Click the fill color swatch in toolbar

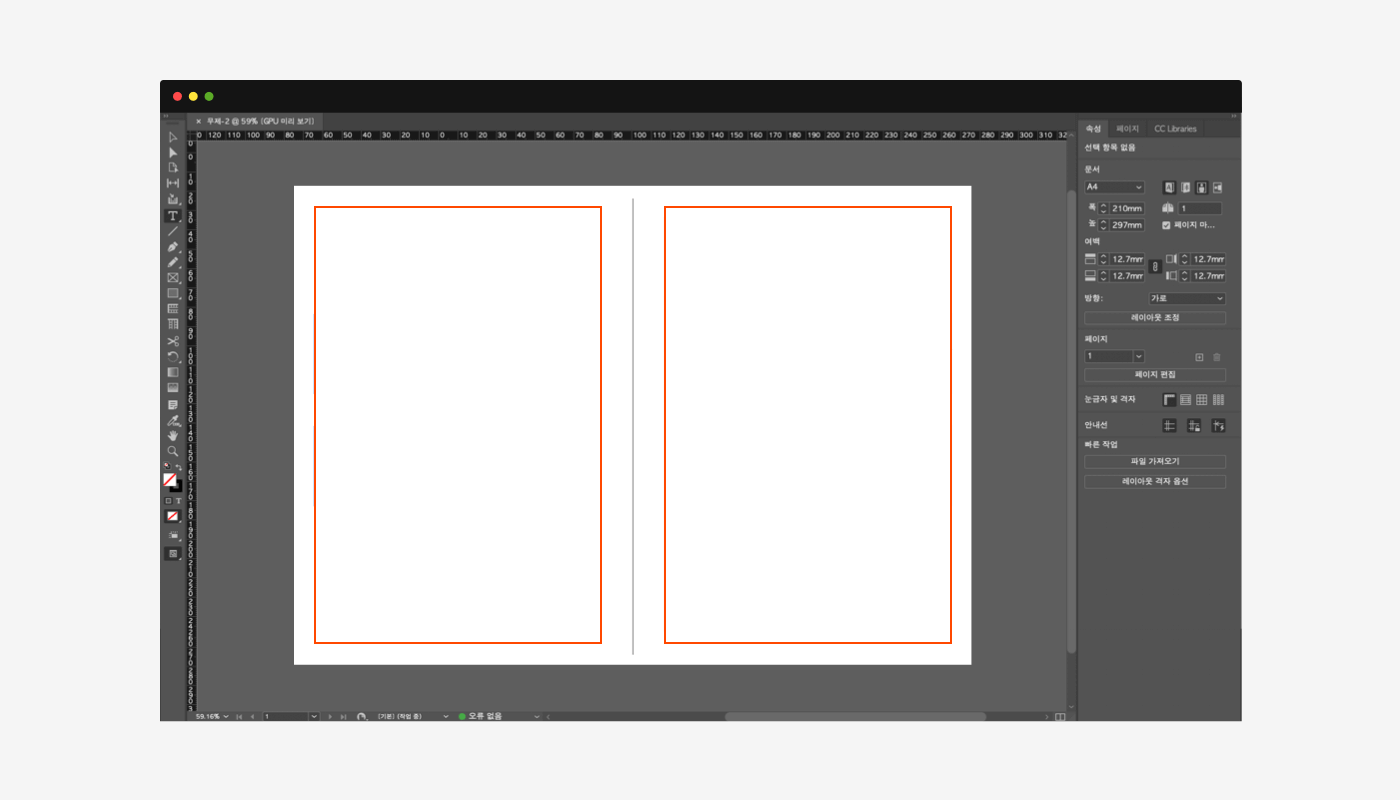[x=170, y=480]
